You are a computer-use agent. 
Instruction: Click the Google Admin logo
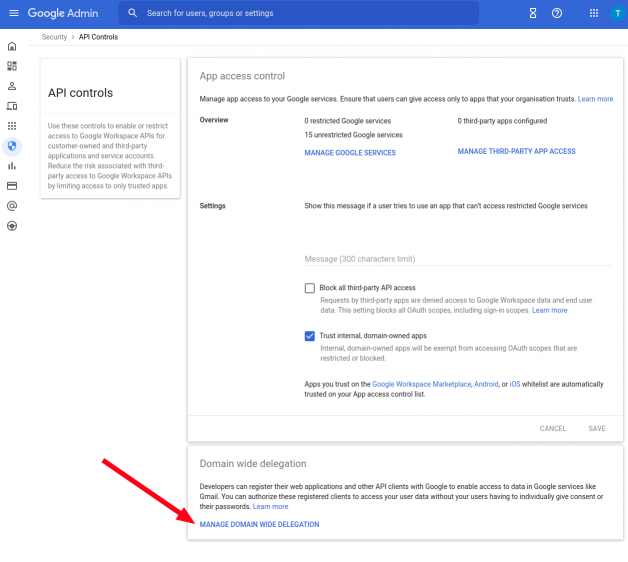pos(63,13)
